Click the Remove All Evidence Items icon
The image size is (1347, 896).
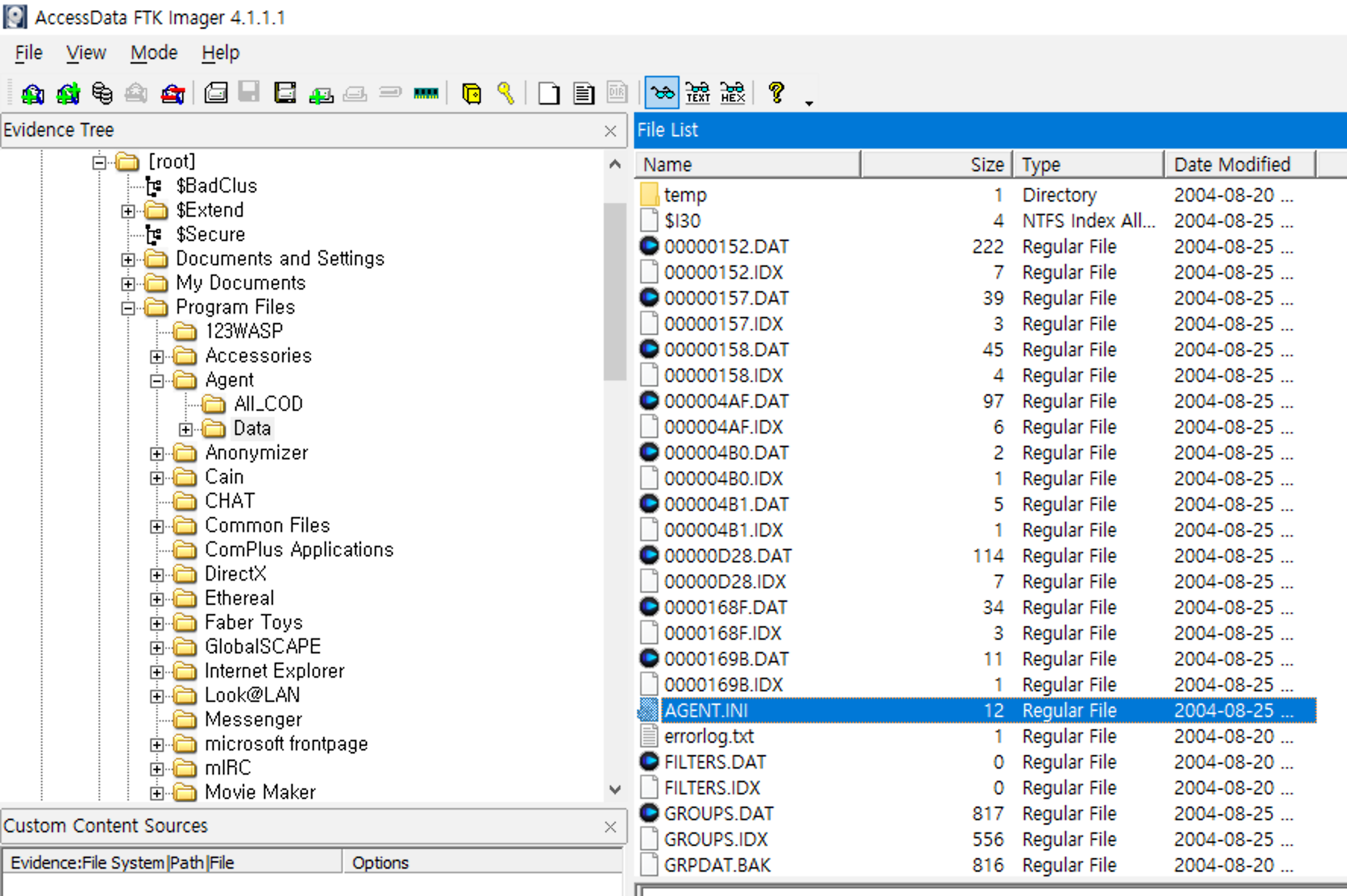coord(173,93)
